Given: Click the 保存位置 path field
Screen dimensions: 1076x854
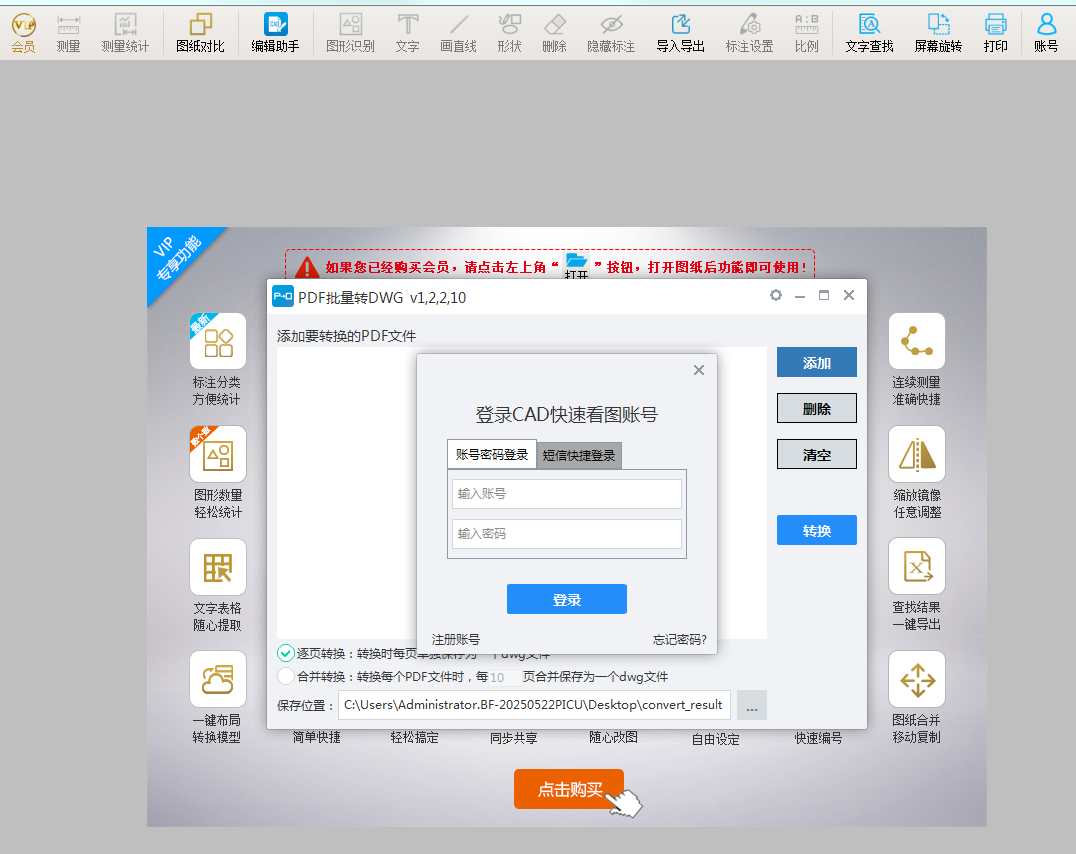Looking at the screenshot, I should click(x=535, y=705).
